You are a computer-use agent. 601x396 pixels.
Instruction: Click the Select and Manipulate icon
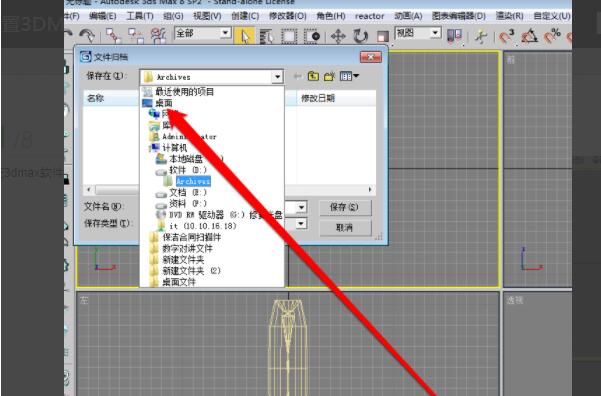click(481, 36)
